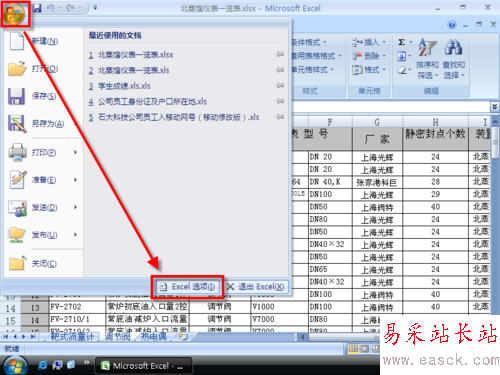The height and width of the screenshot is (375, 500).
Task: Click the Windows Start orb
Action: click(x=14, y=366)
